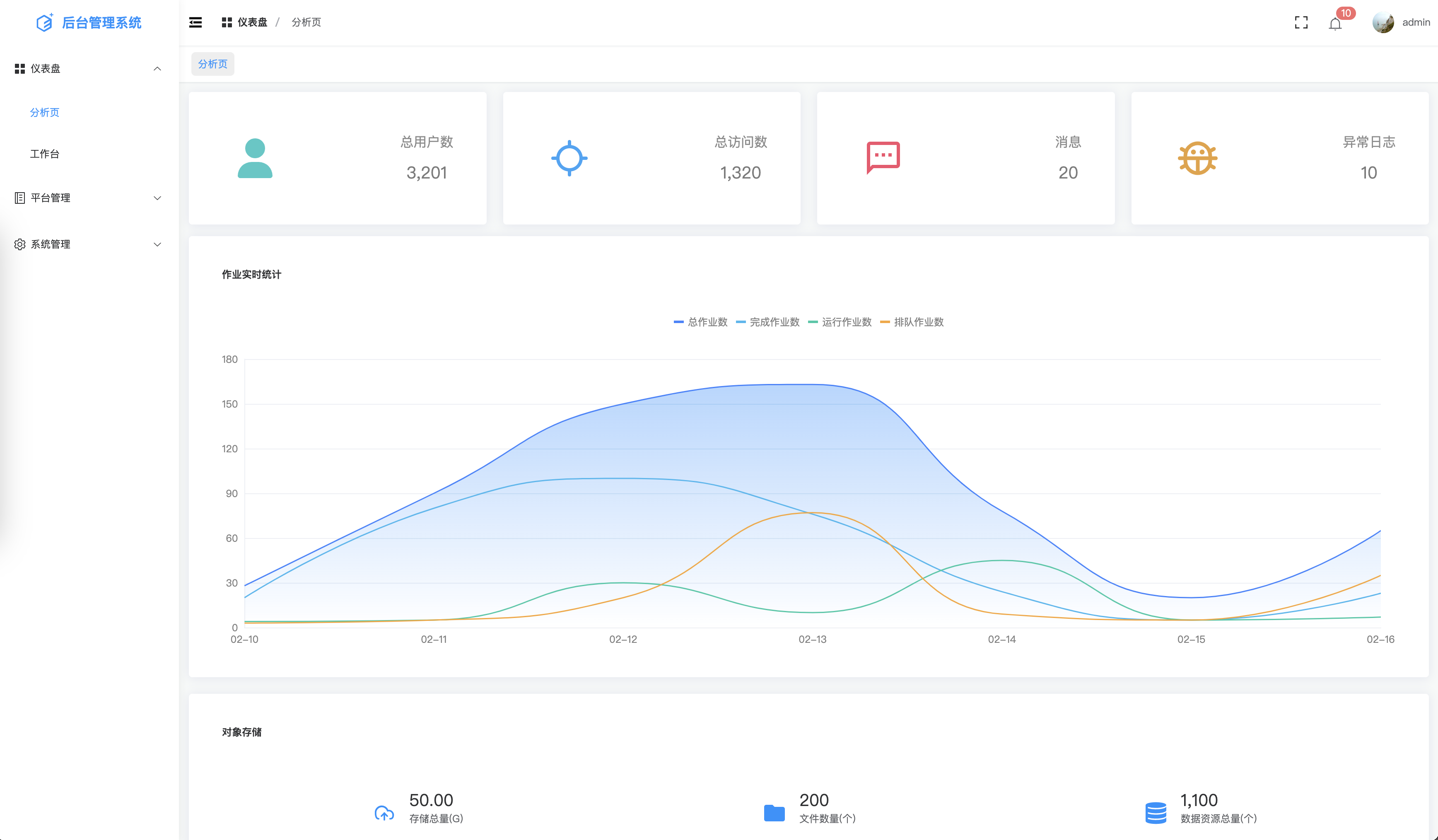This screenshot has height=840, width=1438.
Task: Select the 分析页 page tab
Action: 212,64
